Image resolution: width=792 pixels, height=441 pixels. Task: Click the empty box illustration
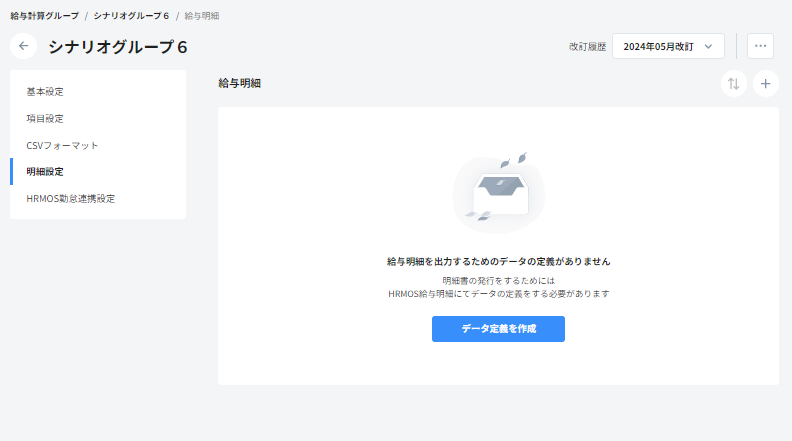point(498,192)
